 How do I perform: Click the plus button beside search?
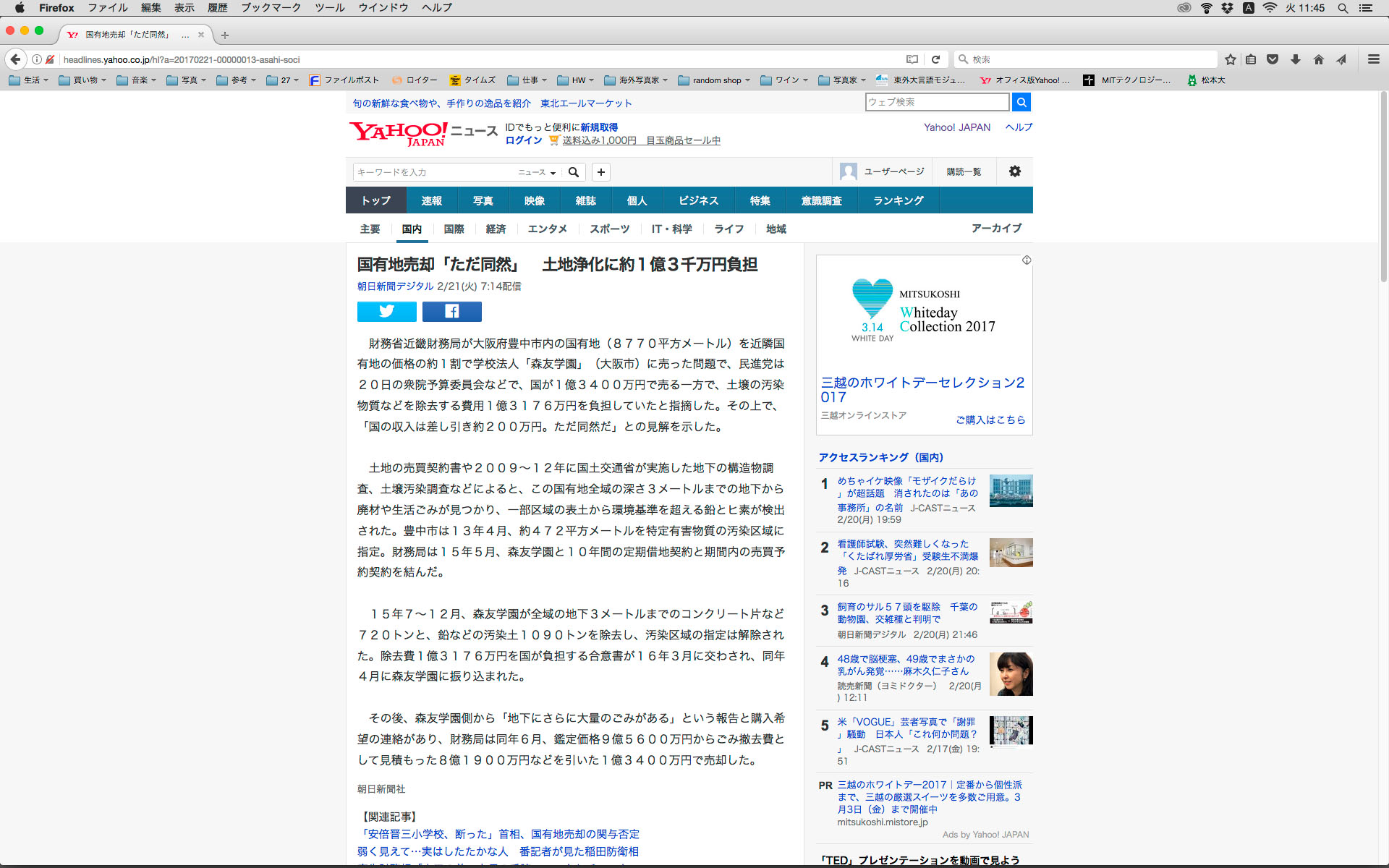coord(600,172)
